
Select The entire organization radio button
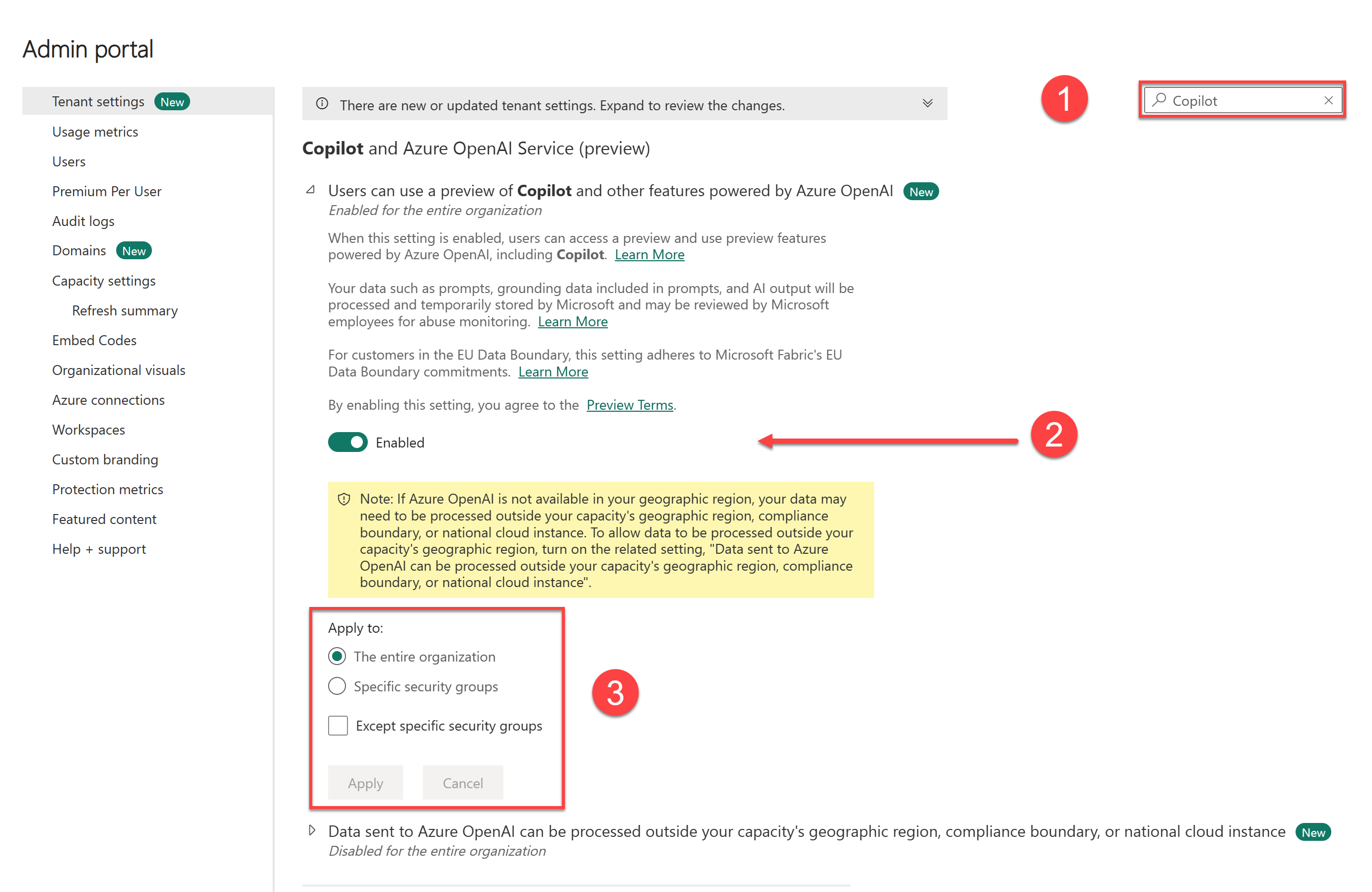339,656
